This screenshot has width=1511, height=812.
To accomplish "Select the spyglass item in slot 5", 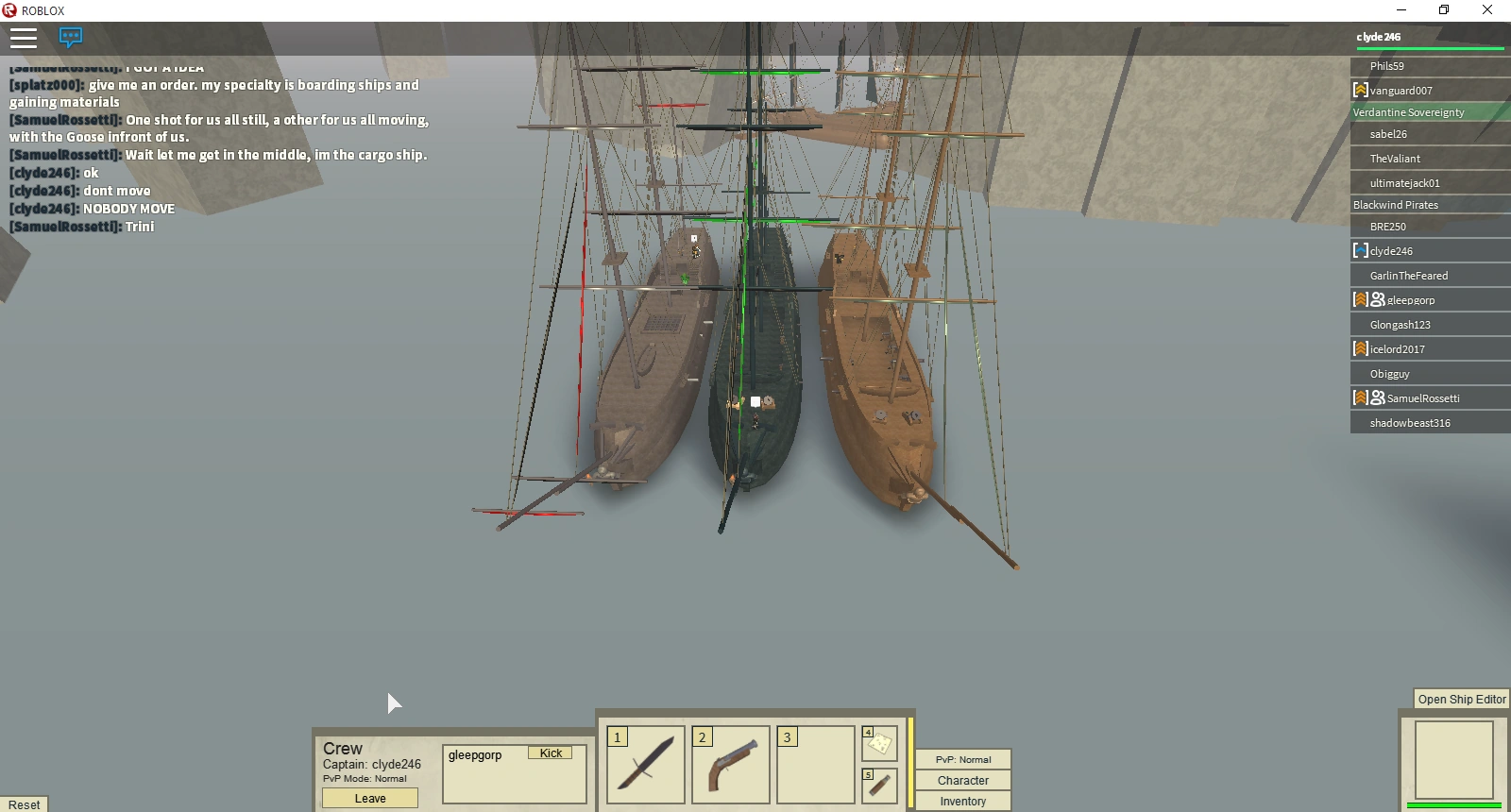I will point(879,786).
